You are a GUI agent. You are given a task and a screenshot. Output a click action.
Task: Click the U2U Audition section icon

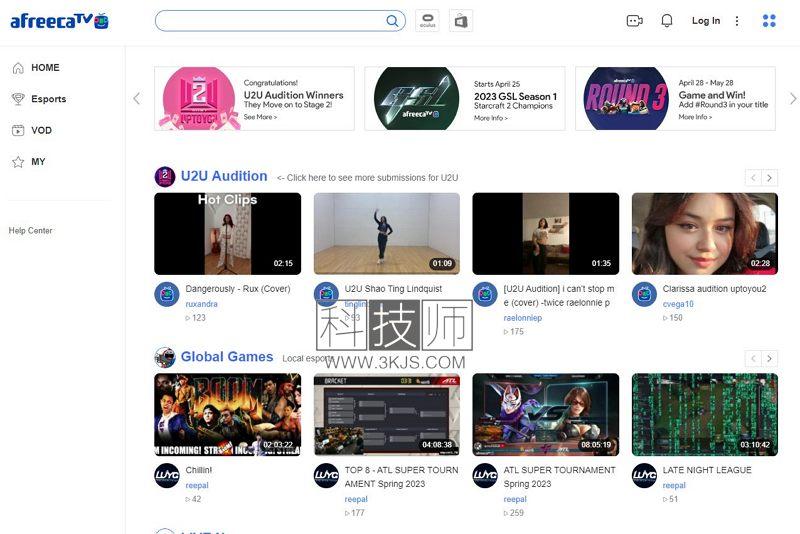tap(165, 177)
